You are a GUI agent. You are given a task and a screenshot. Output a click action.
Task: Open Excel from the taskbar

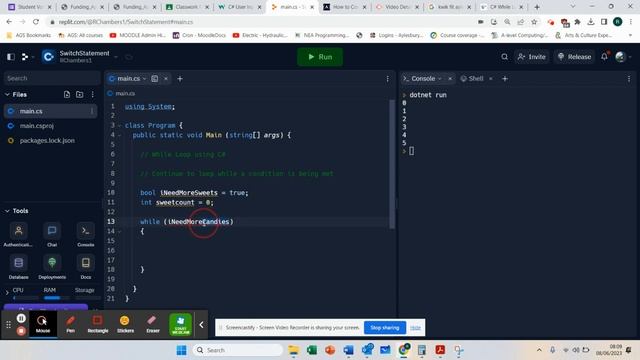[312, 350]
